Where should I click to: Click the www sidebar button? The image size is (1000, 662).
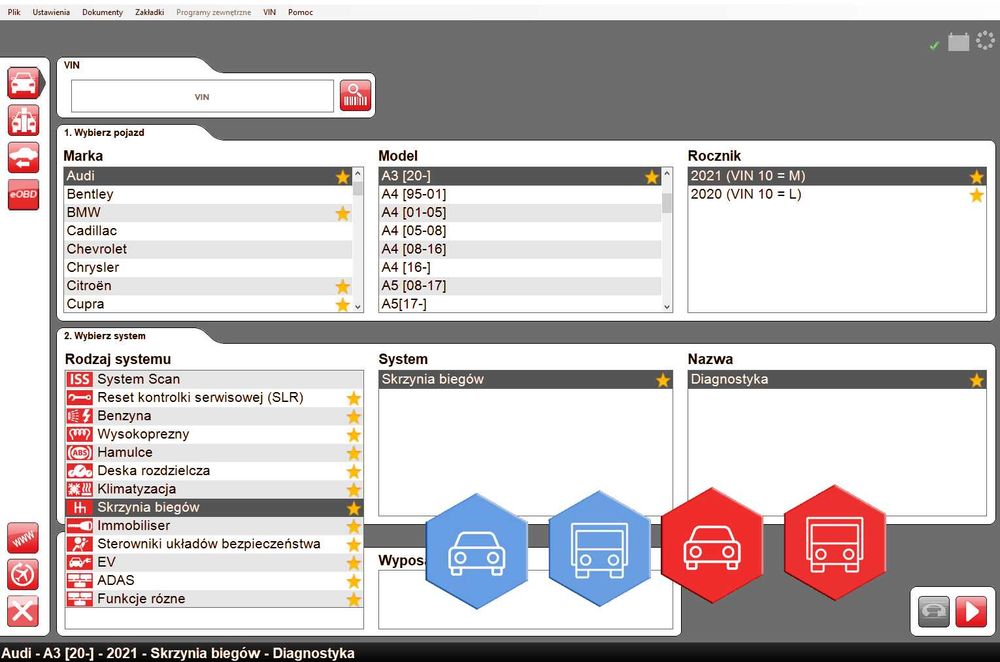pyautogui.click(x=23, y=538)
